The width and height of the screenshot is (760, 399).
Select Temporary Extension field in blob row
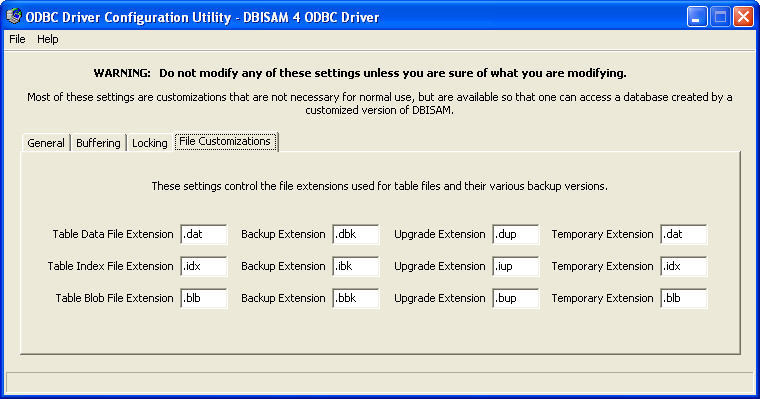click(x=684, y=298)
